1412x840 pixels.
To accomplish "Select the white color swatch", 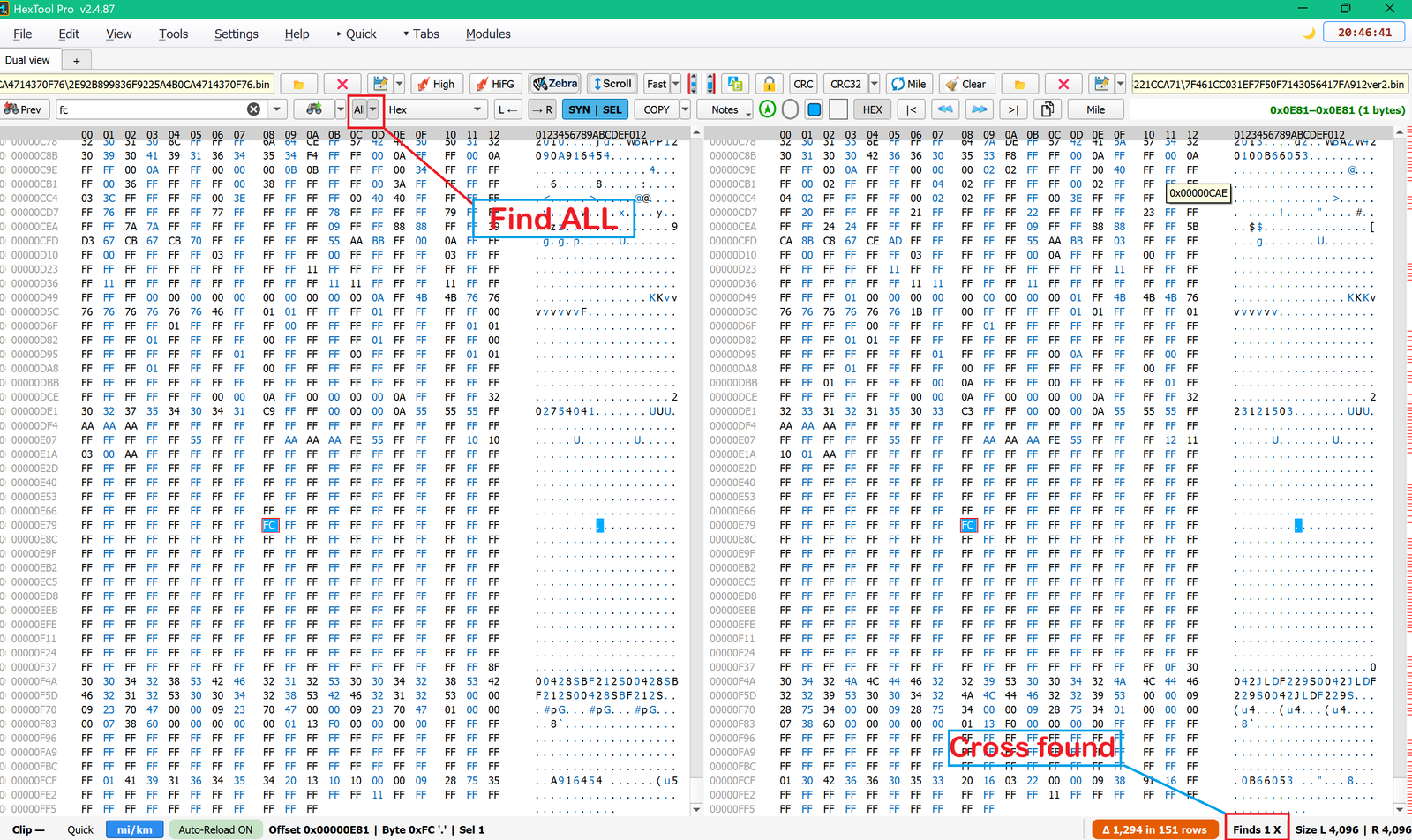I will pyautogui.click(x=838, y=109).
